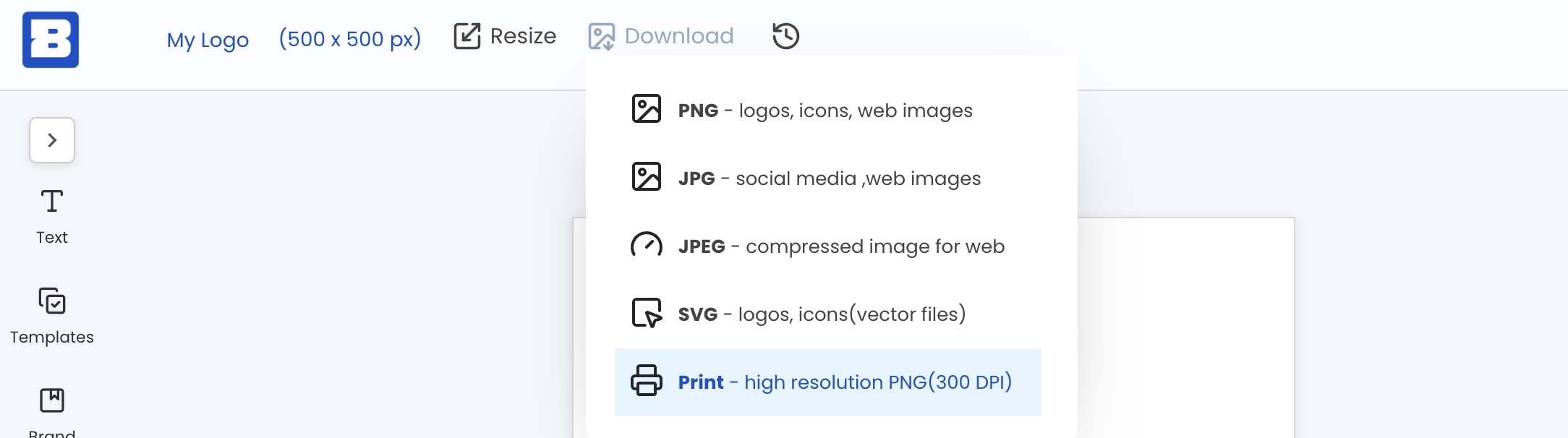
Task: Click the blue B app logo
Action: tap(51, 40)
